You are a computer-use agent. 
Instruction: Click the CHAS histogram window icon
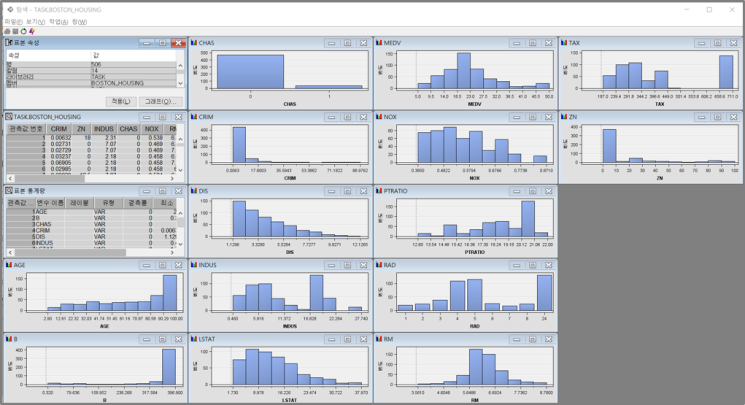tap(194, 43)
